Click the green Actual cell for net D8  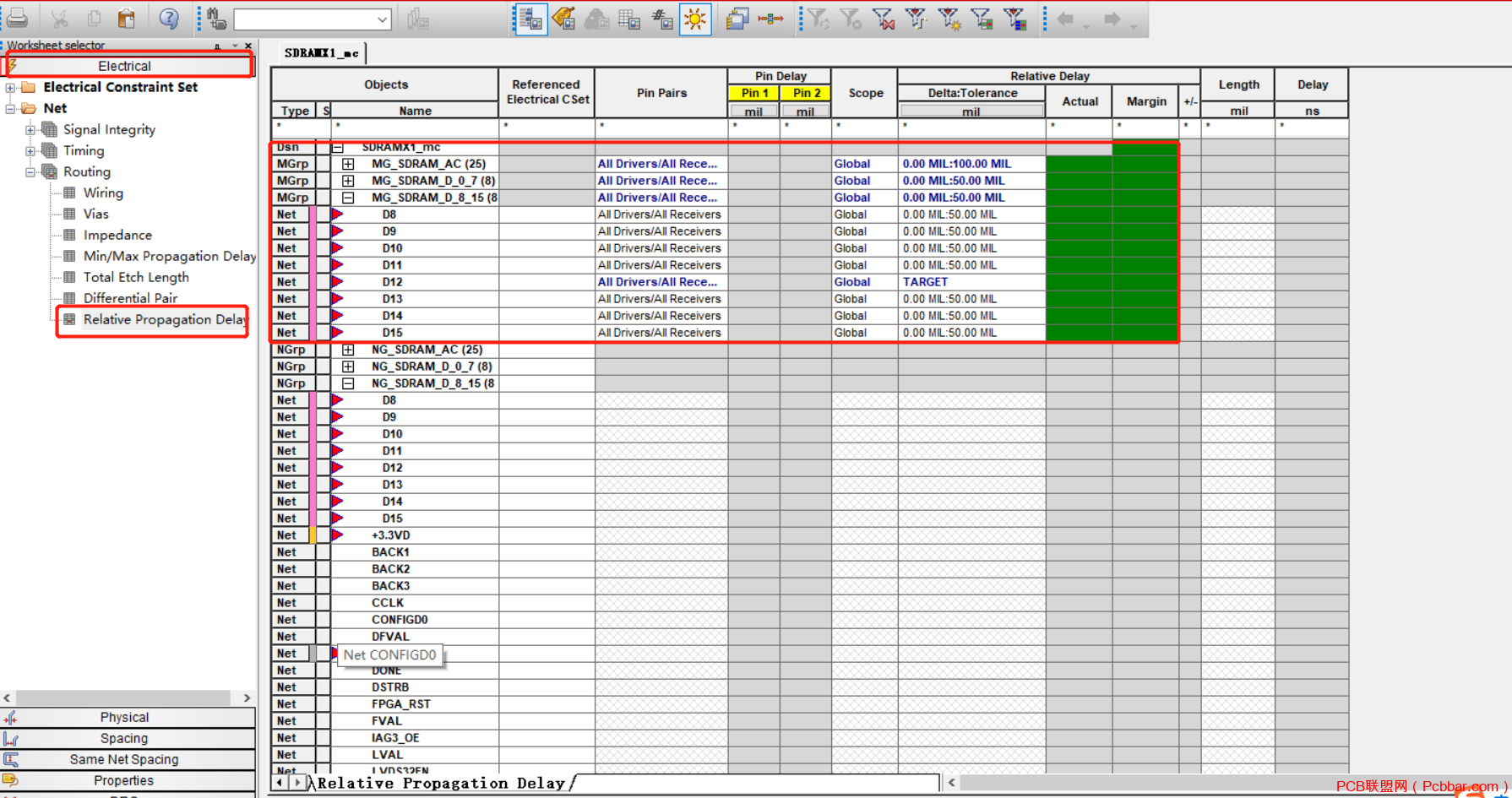[x=1079, y=214]
